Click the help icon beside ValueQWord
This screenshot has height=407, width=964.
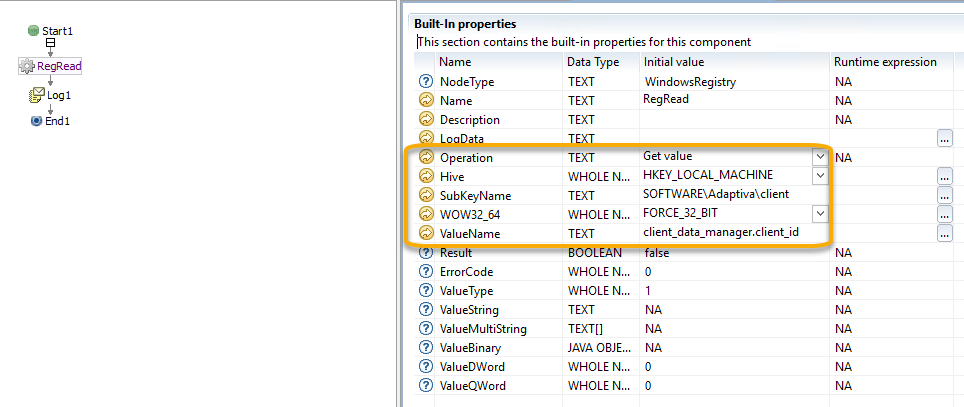point(425,386)
